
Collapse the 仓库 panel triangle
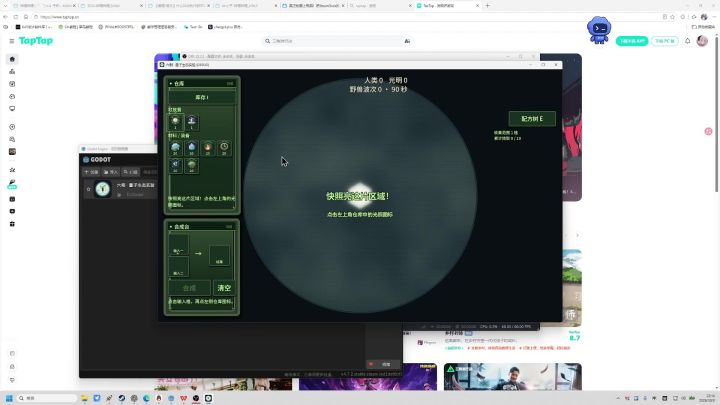tap(171, 84)
